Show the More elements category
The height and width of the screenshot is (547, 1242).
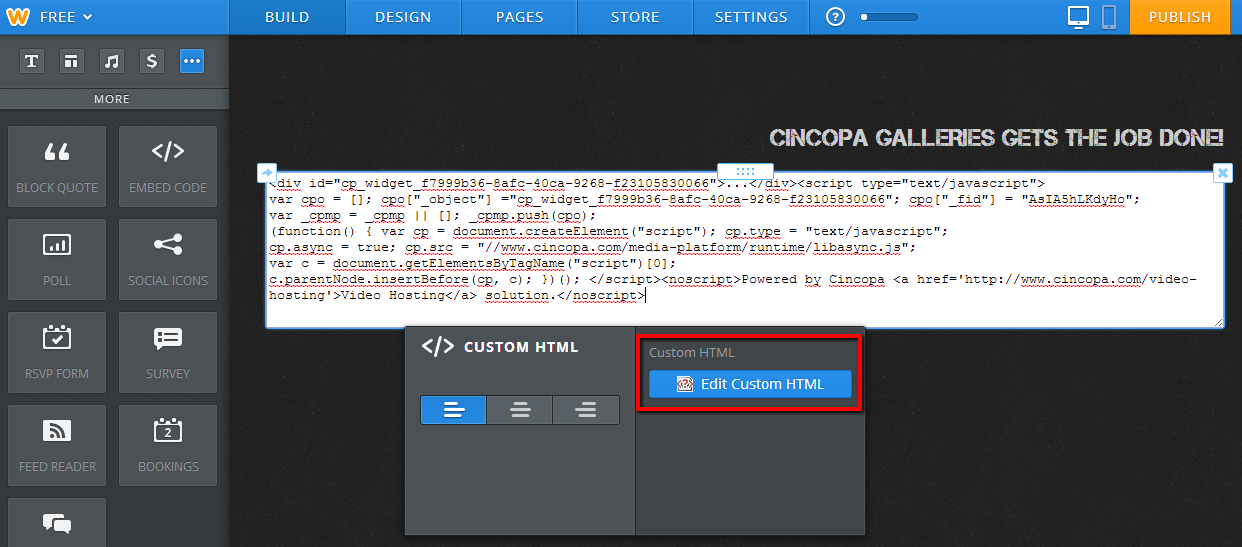(x=192, y=62)
